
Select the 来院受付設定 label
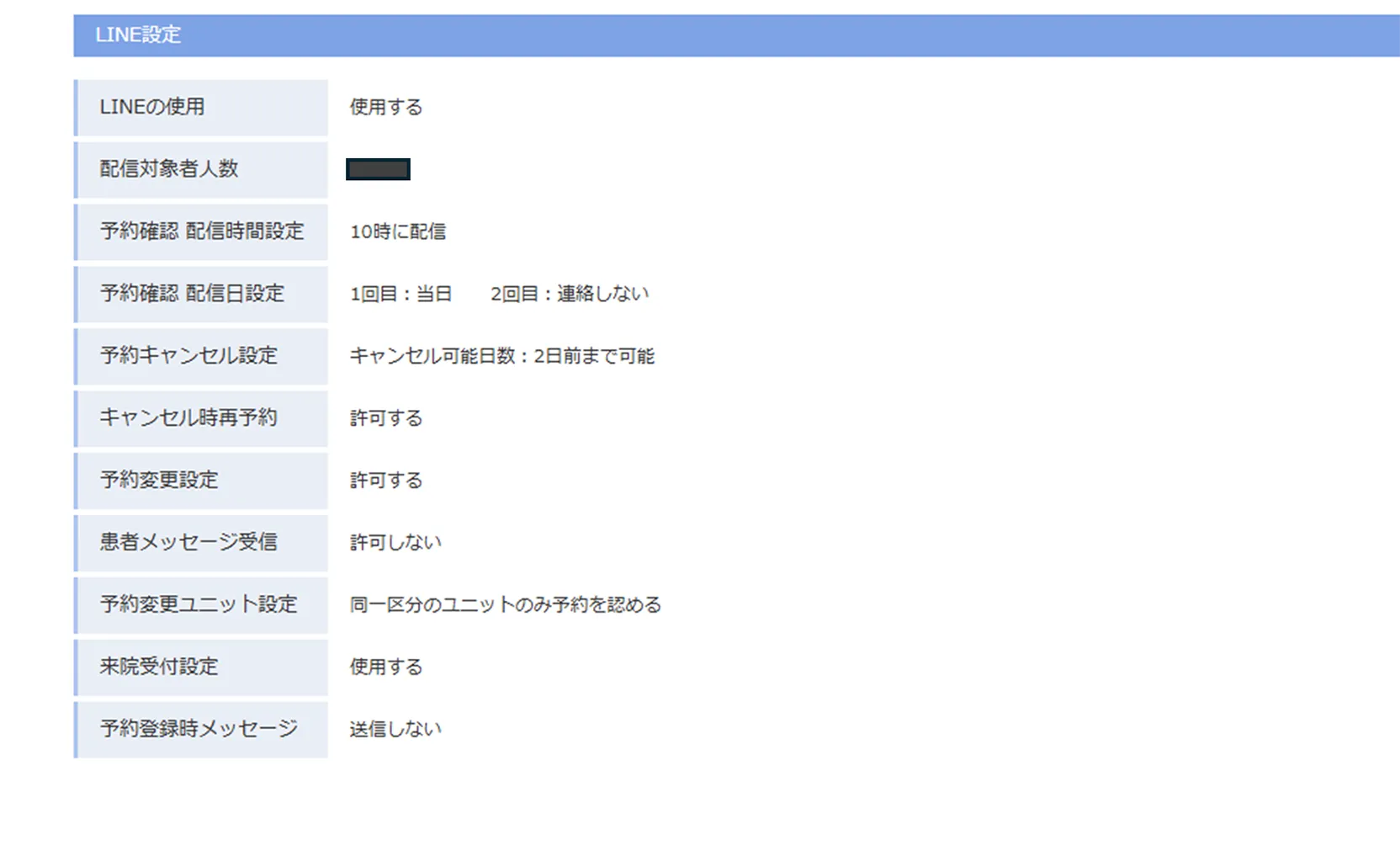pos(159,667)
